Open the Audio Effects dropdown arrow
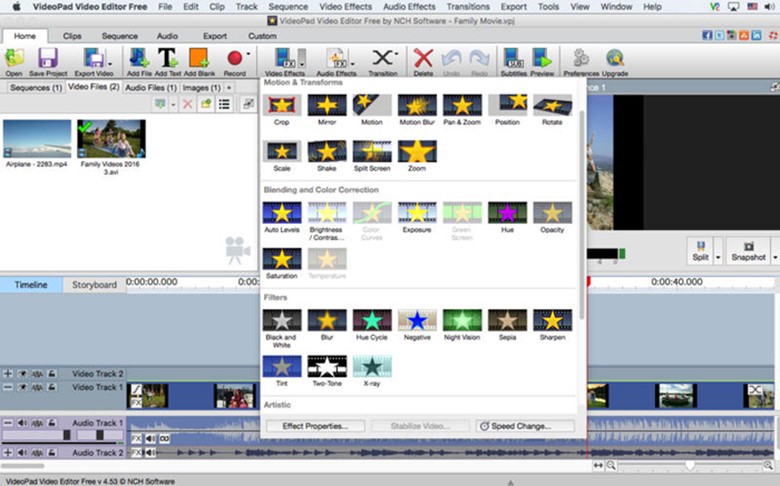The image size is (780, 486). click(352, 64)
